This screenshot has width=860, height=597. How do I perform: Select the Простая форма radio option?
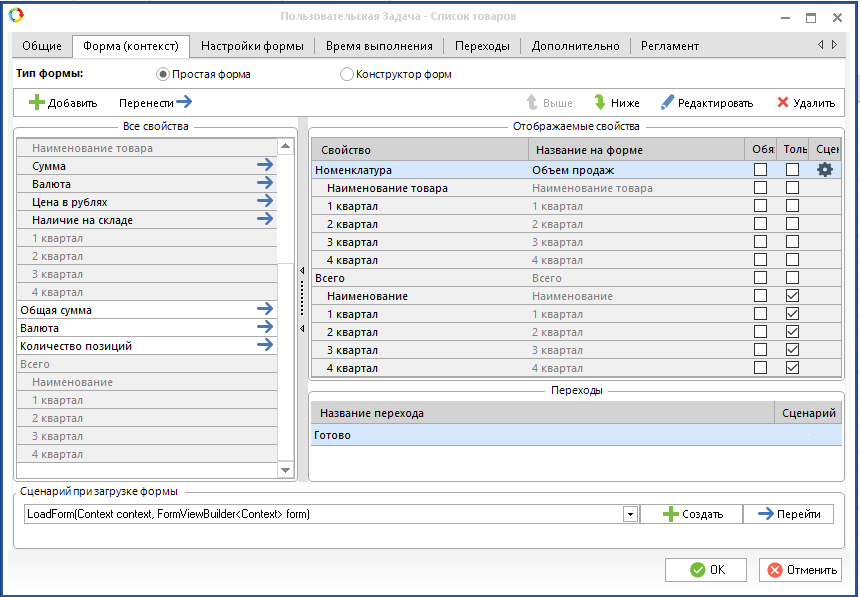(x=163, y=74)
